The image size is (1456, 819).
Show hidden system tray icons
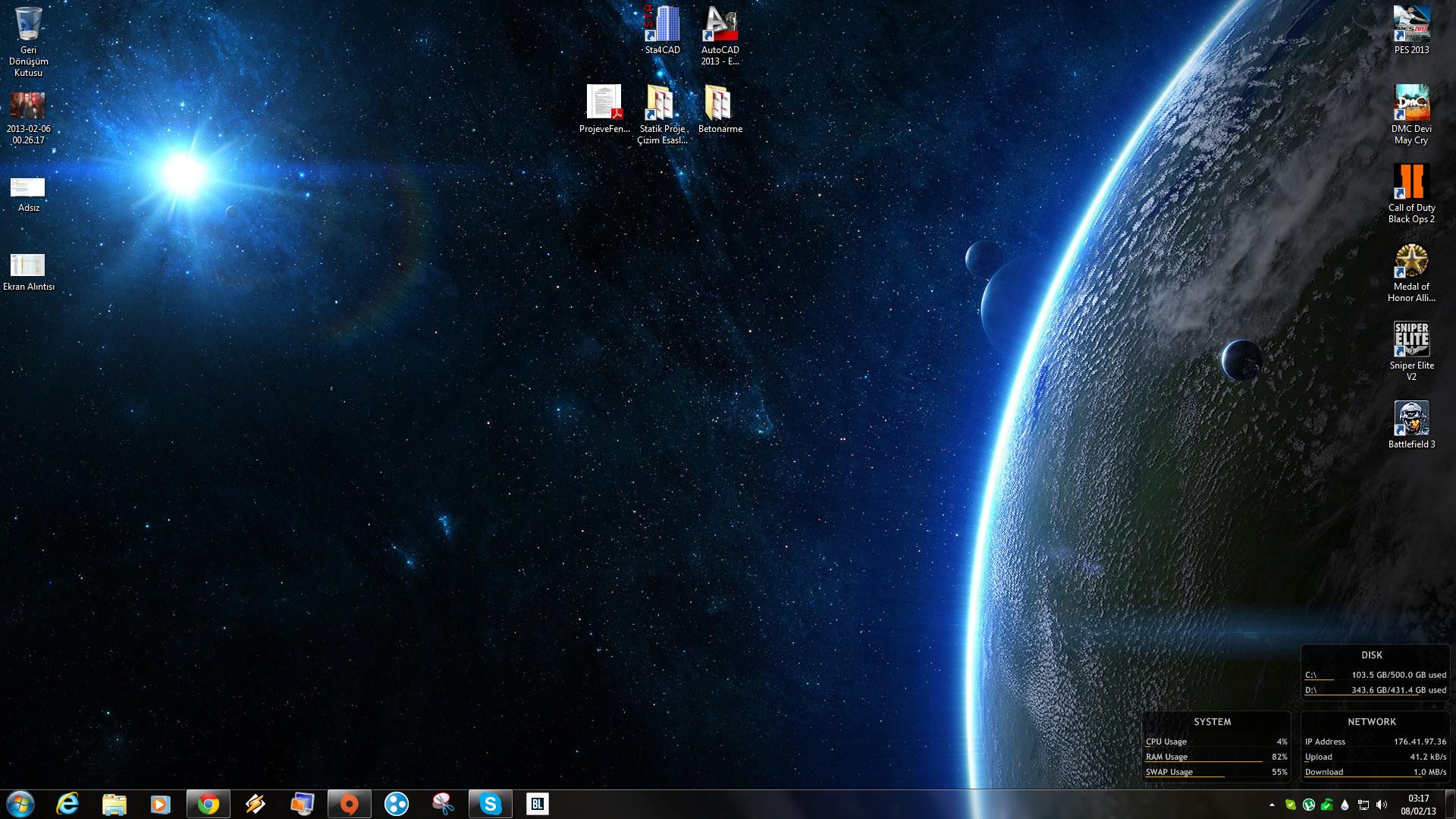point(1272,805)
